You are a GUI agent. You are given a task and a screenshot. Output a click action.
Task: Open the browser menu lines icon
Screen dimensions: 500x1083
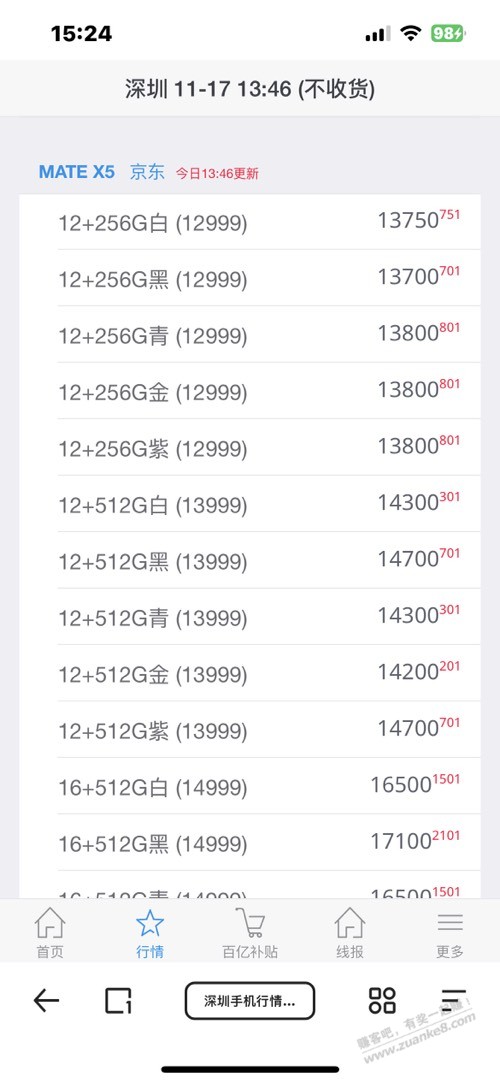coord(454,1000)
